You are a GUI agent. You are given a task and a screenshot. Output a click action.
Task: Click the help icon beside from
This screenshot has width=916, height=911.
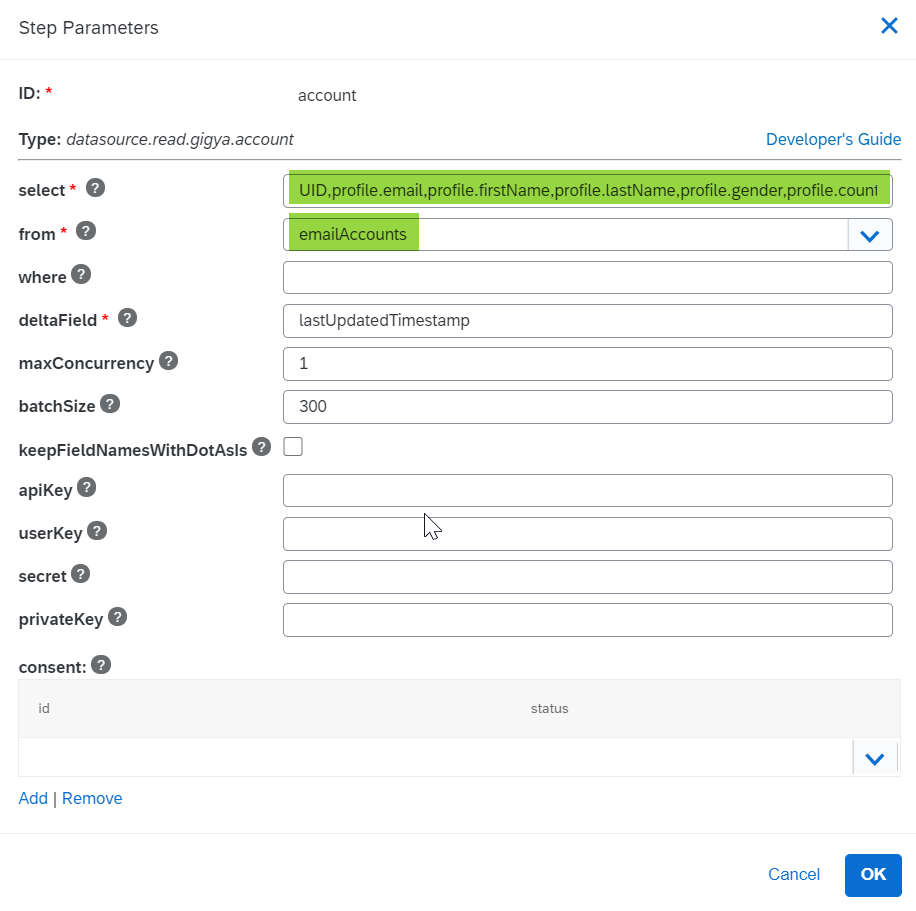[x=86, y=231]
